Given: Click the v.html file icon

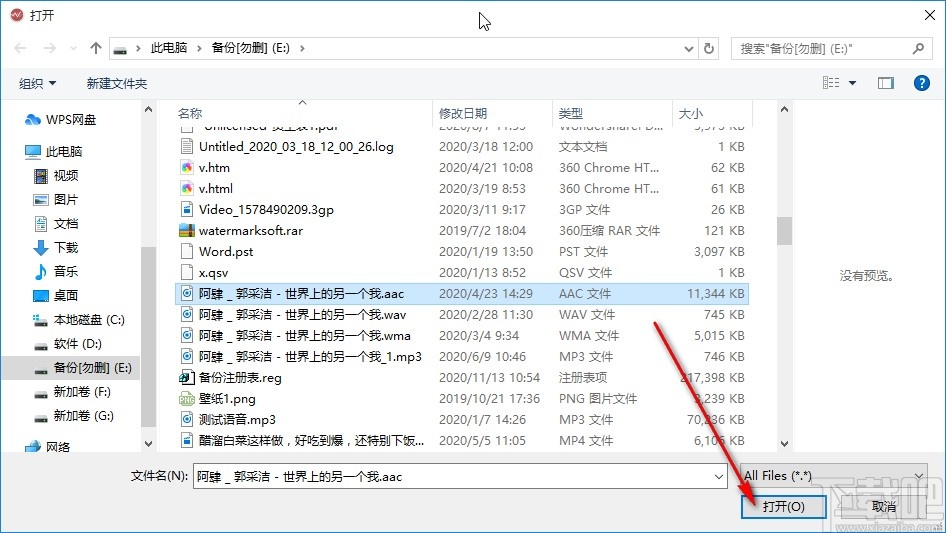Looking at the screenshot, I should tap(187, 189).
